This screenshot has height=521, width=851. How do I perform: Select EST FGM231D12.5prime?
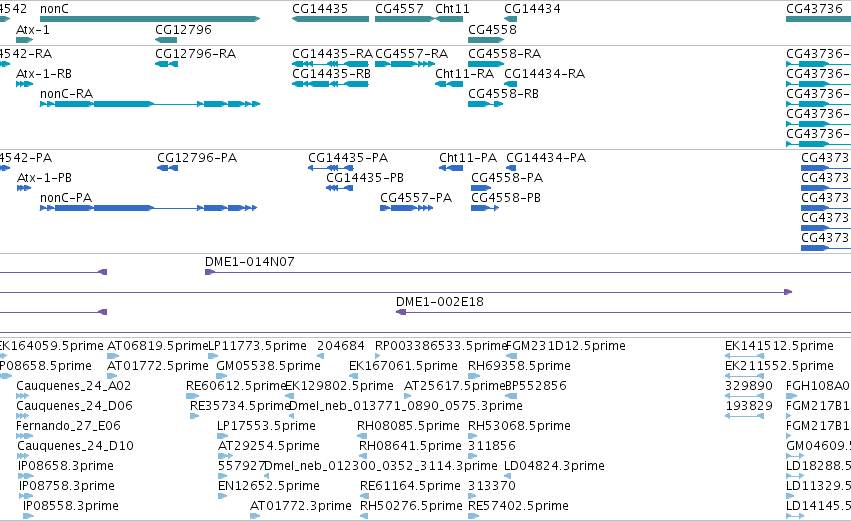click(566, 346)
